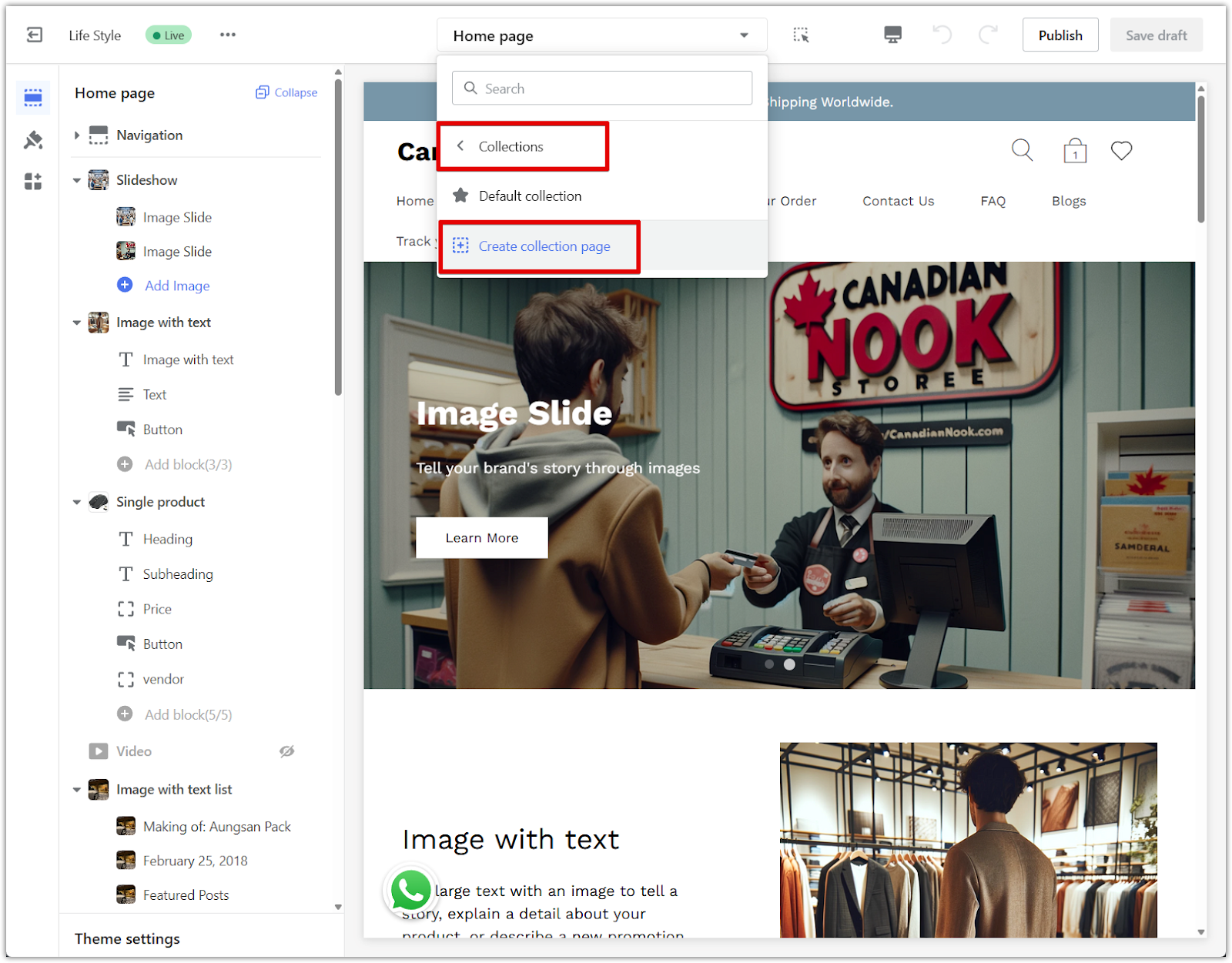Open the three-dot more actions menu

coord(228,35)
